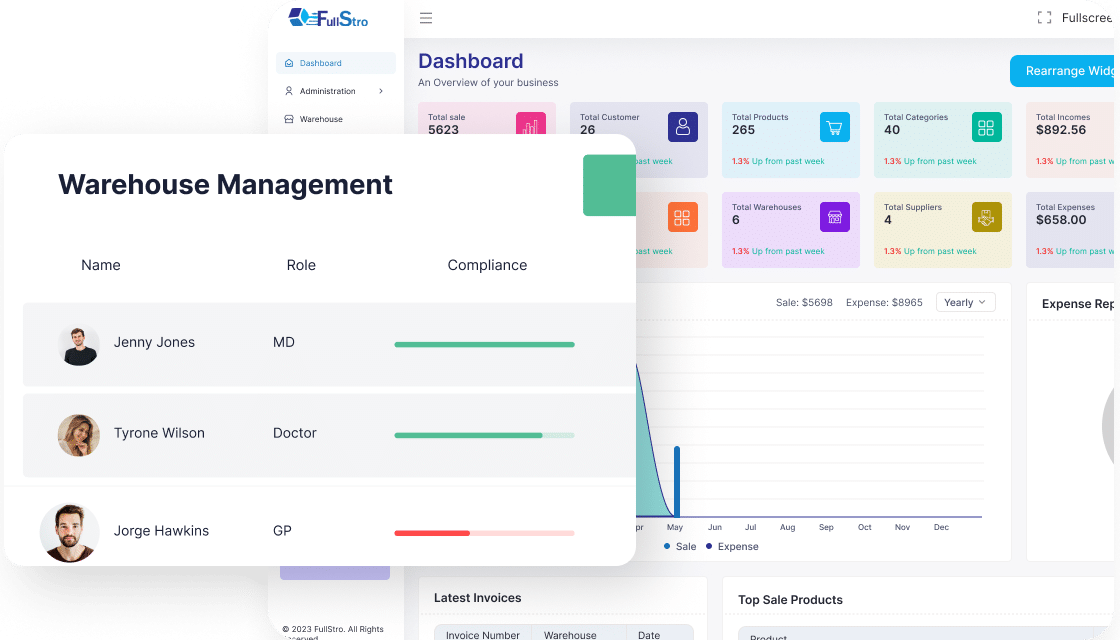Click the grid icon on Total Categories card
This screenshot has height=640, width=1120.
[x=986, y=127]
